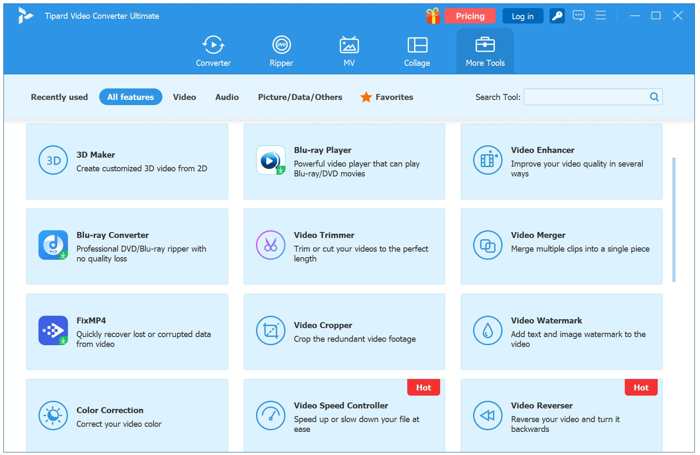700x455 pixels.
Task: Open the Converter tab icon
Action: [213, 45]
